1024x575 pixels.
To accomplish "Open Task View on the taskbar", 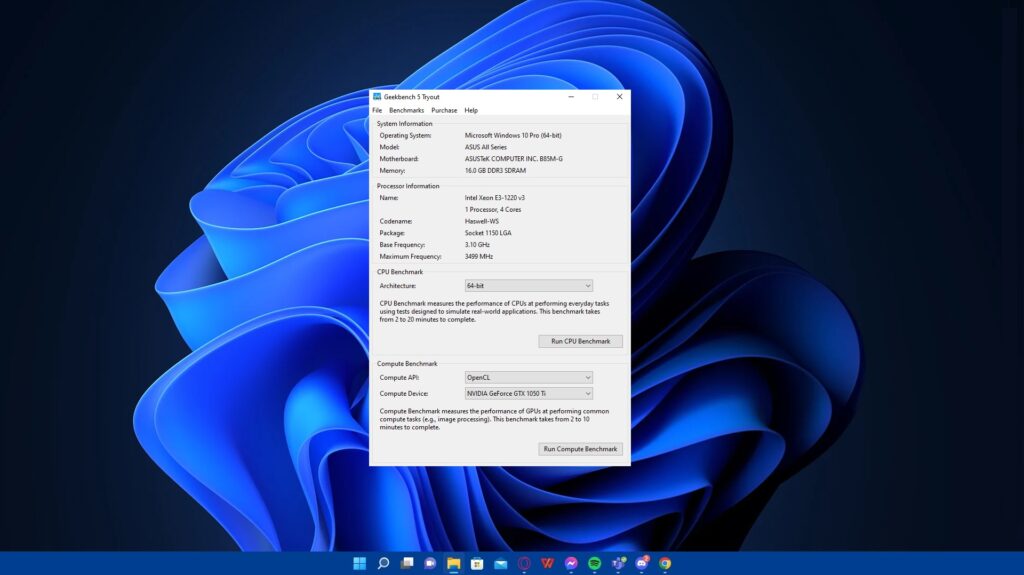I will coord(407,563).
